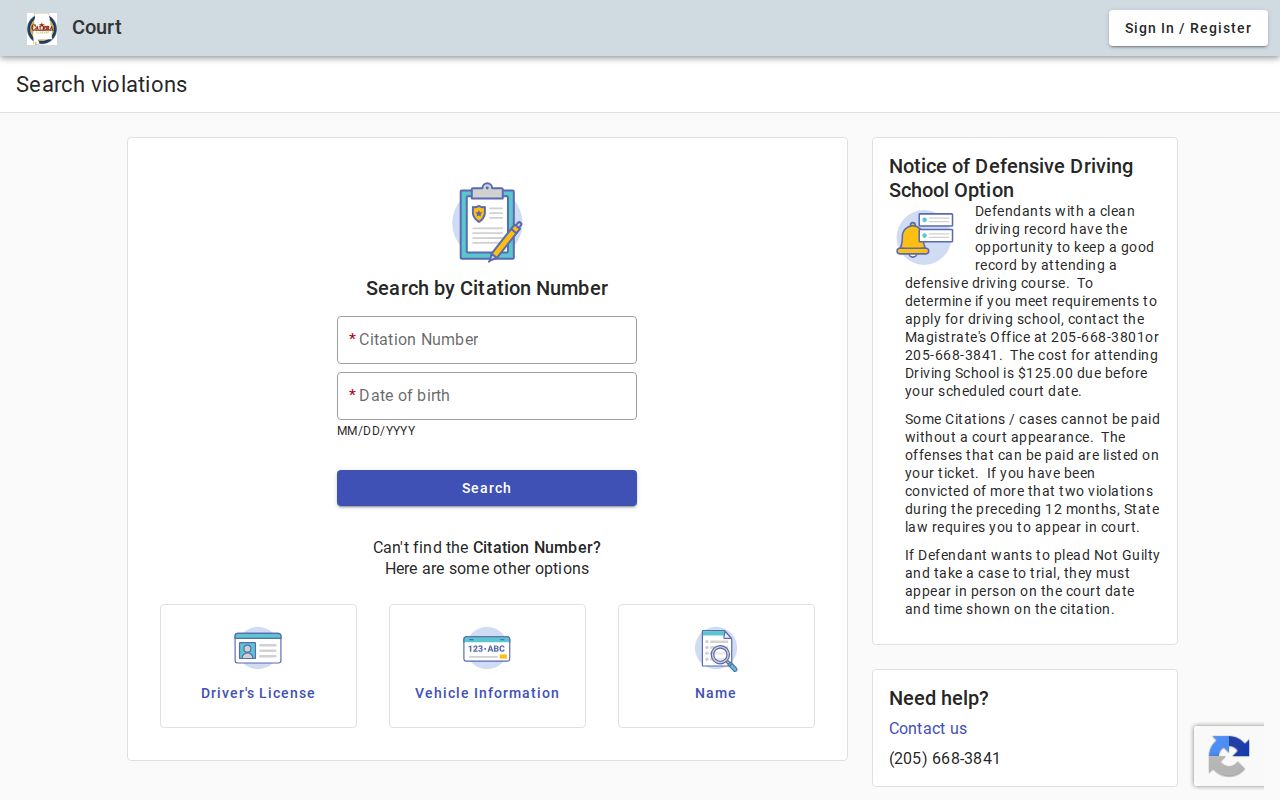
Task: Click the "Can't find the Citation Number?" text
Action: [x=487, y=548]
